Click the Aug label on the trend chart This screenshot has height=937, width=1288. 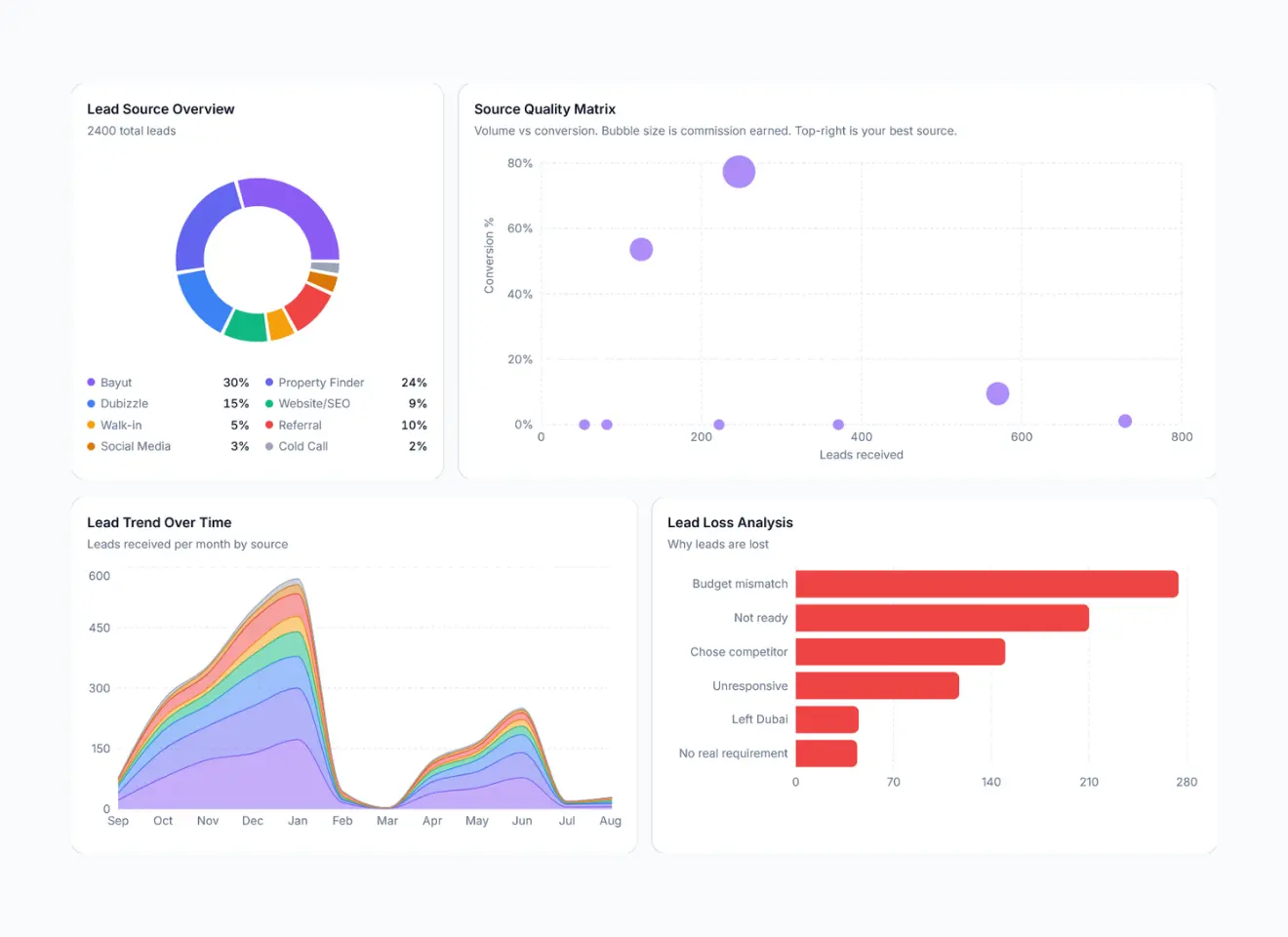point(611,821)
